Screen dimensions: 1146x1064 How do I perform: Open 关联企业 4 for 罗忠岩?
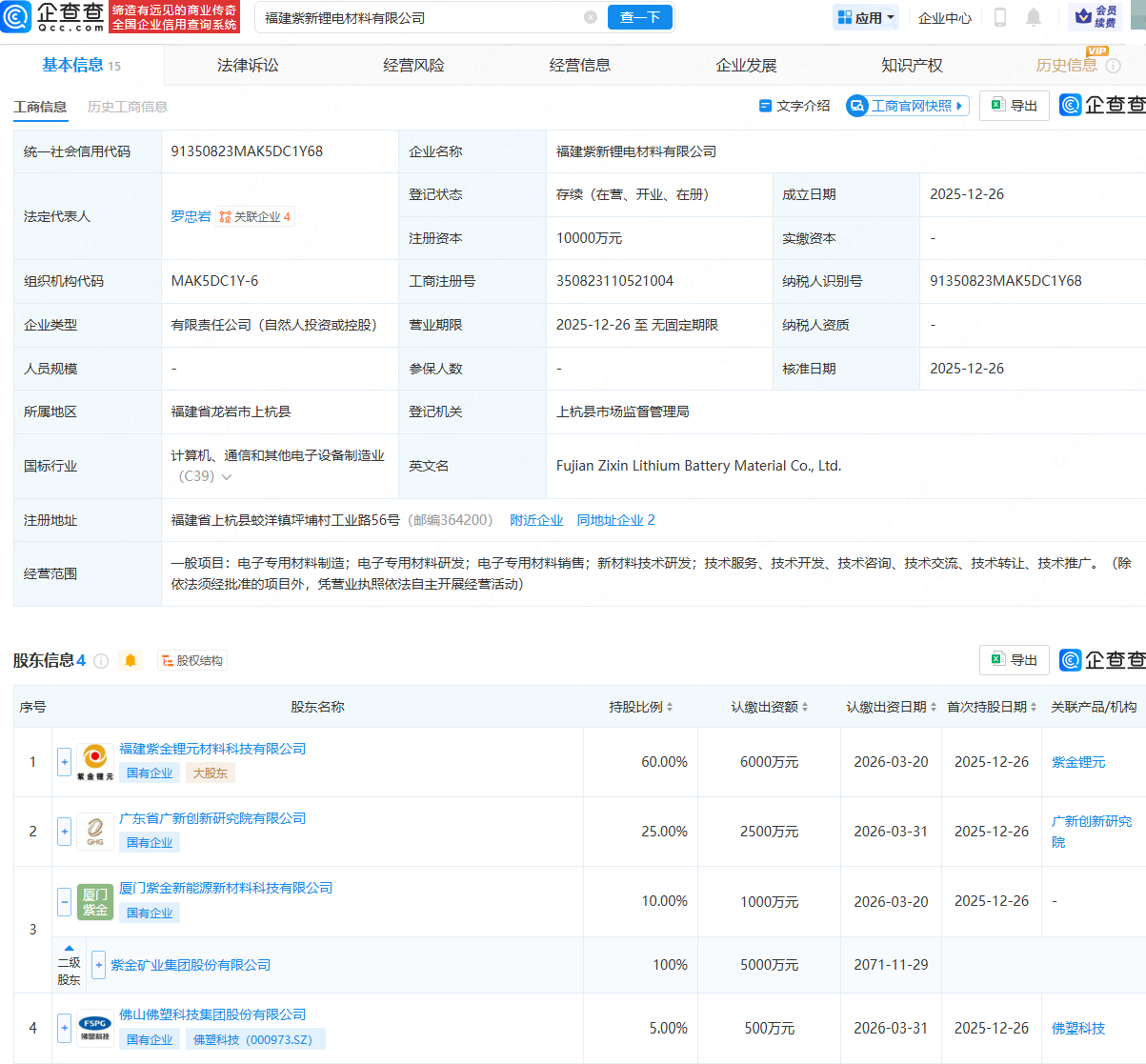(x=255, y=216)
